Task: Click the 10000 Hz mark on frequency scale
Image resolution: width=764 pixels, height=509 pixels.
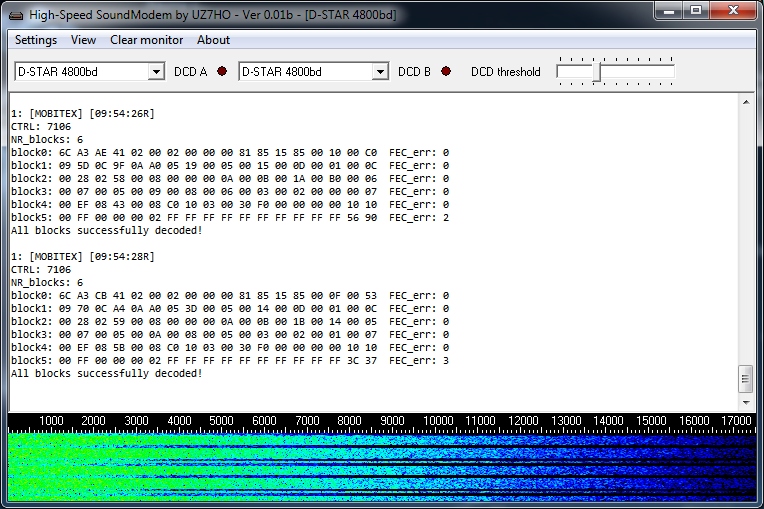Action: (438, 420)
